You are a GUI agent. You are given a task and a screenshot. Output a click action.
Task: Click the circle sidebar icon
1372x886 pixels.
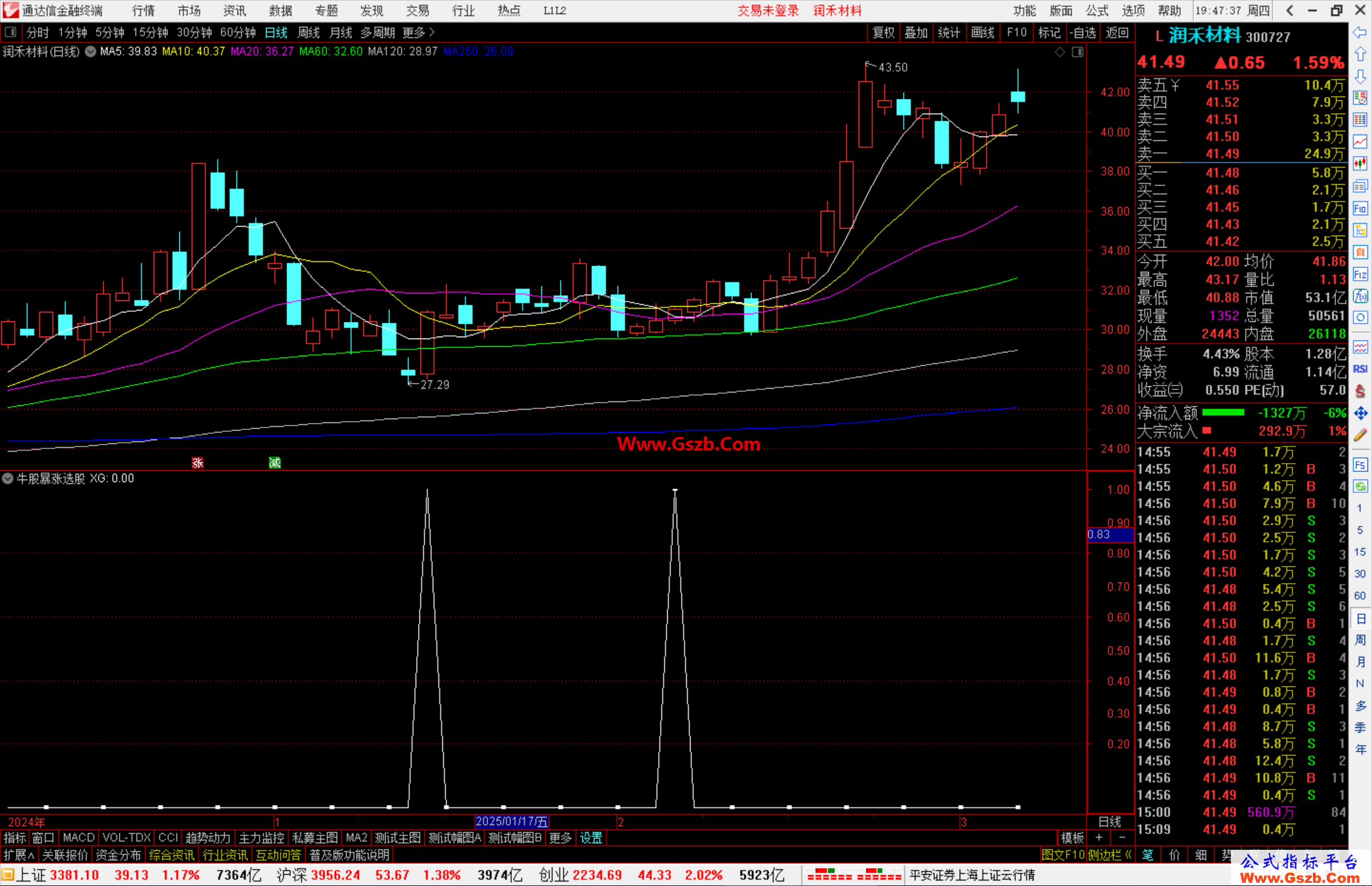pyautogui.click(x=1360, y=318)
